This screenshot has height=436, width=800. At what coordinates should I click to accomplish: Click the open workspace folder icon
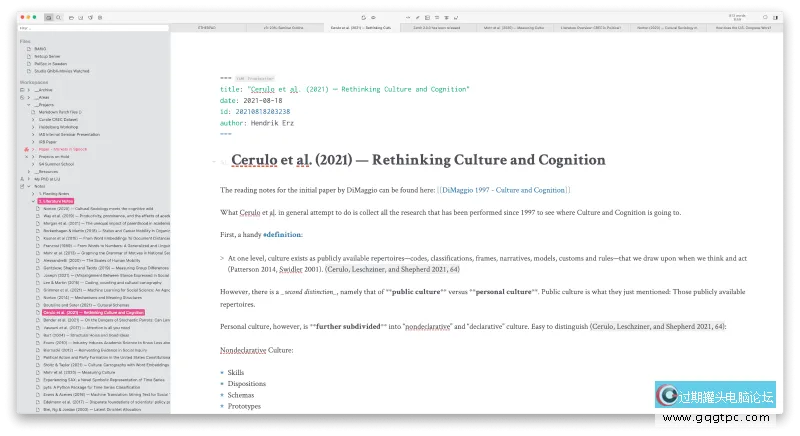coord(71,17)
